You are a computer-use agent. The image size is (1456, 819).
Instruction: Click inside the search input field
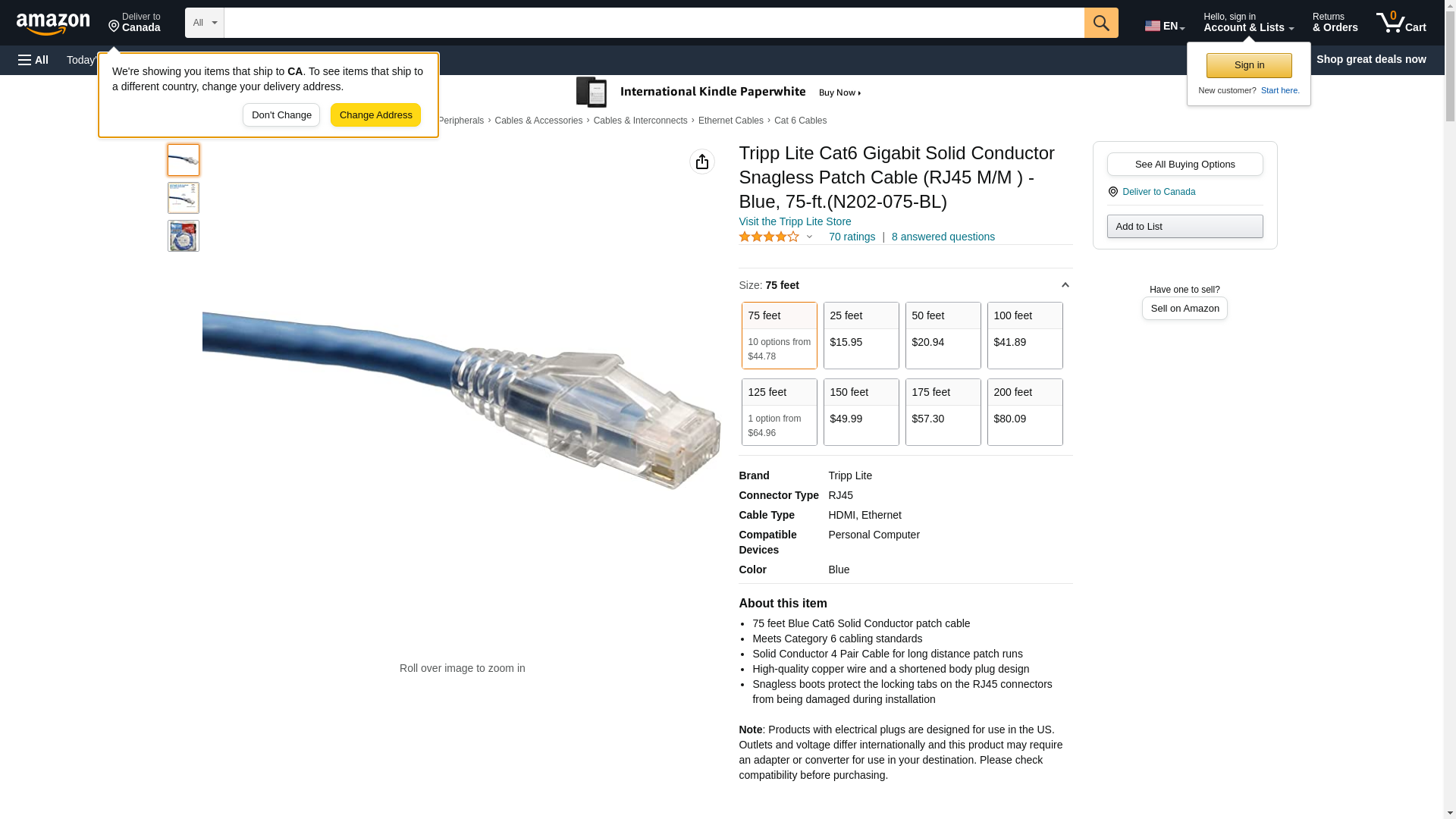[654, 23]
